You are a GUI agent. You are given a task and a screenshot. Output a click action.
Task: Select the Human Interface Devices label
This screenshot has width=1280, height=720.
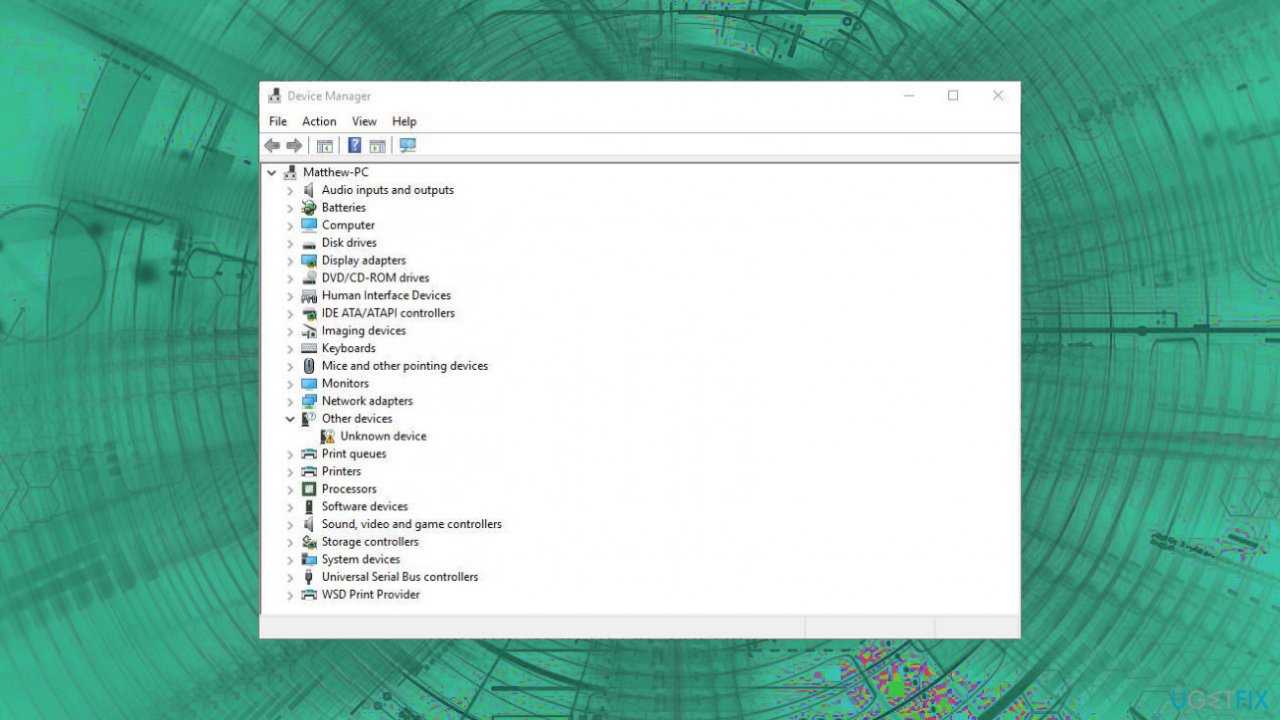(386, 296)
